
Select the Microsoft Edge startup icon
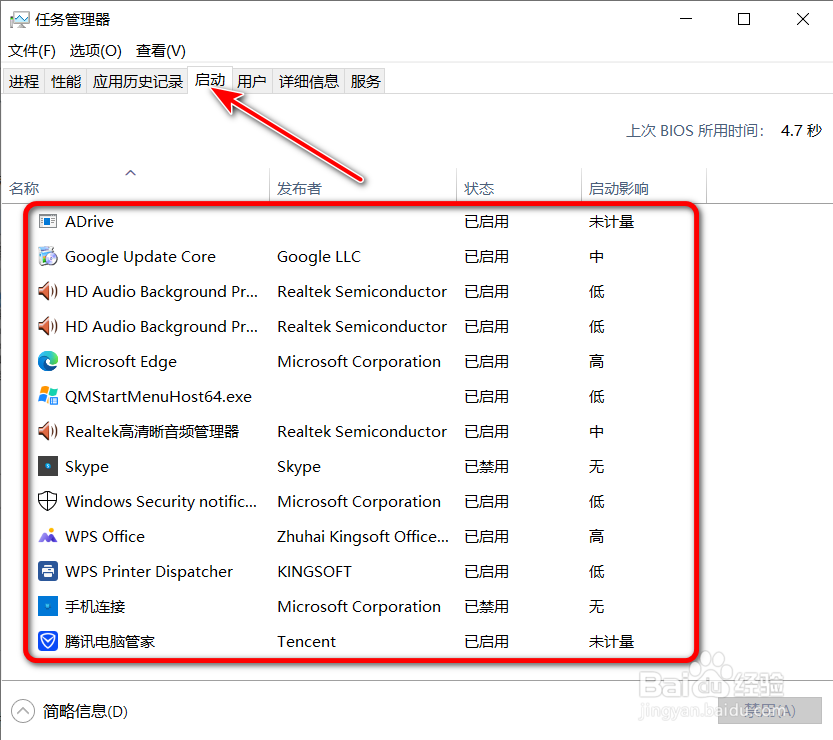pos(47,361)
